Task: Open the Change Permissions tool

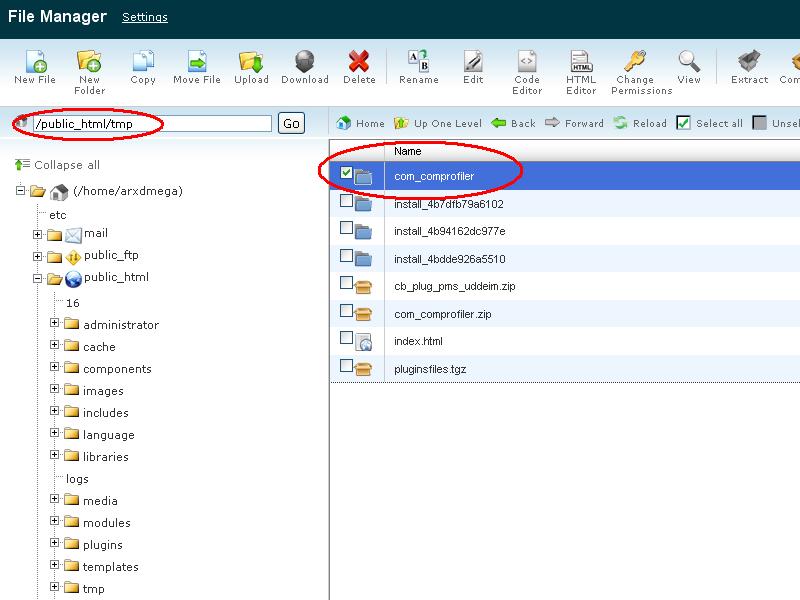Action: click(x=635, y=61)
